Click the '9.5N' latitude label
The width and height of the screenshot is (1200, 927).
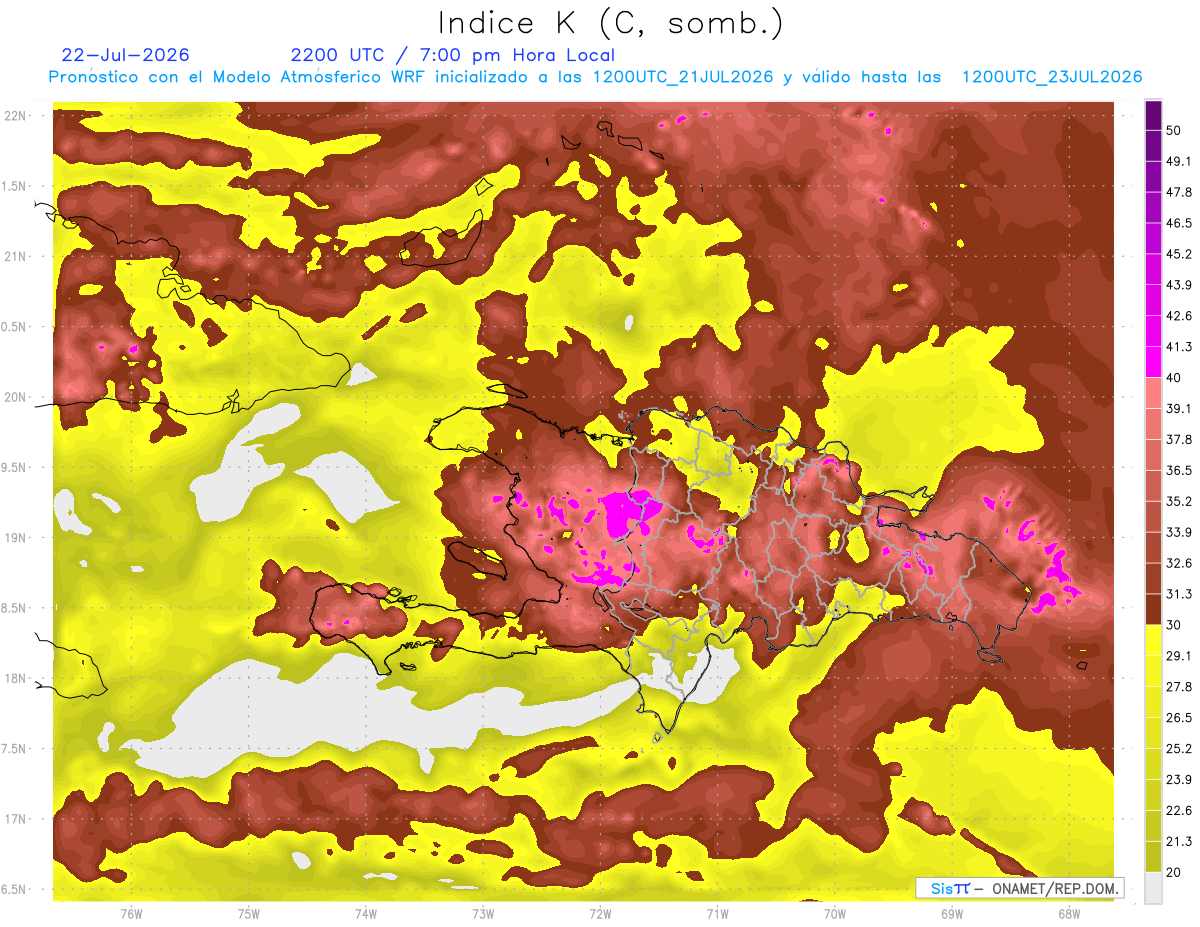pyautogui.click(x=15, y=467)
